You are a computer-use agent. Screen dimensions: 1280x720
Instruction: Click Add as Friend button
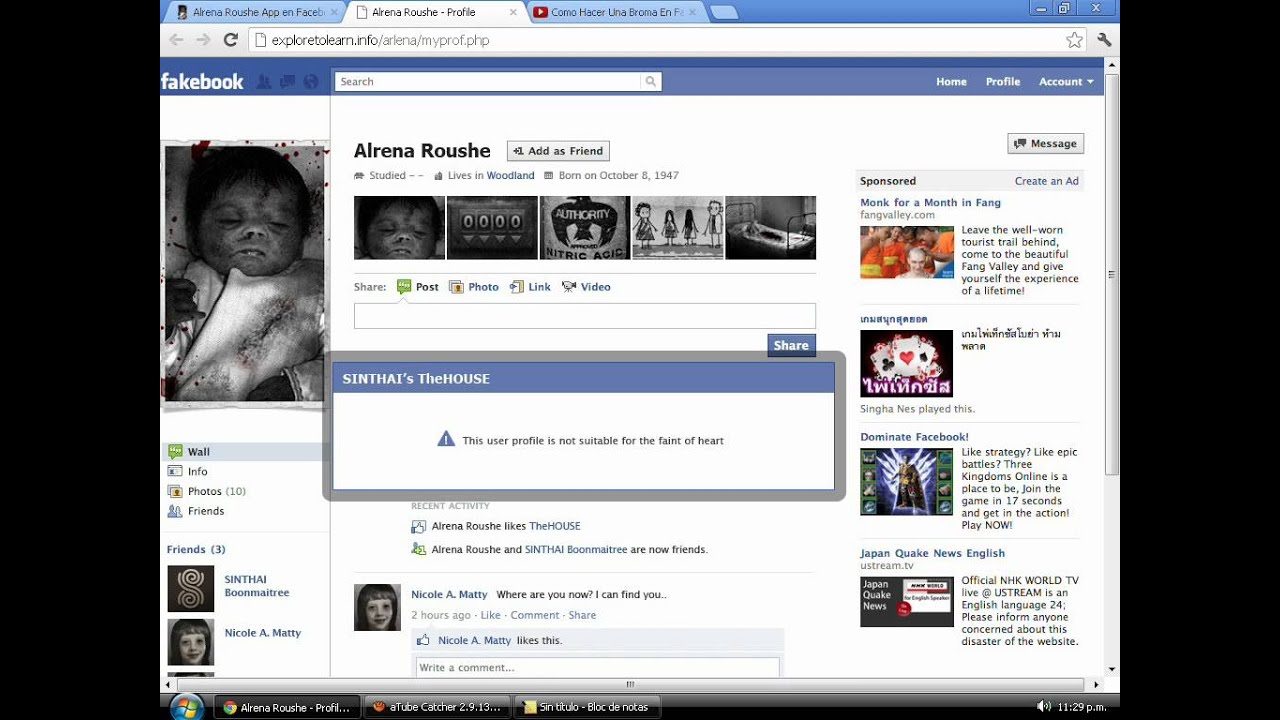coord(558,151)
